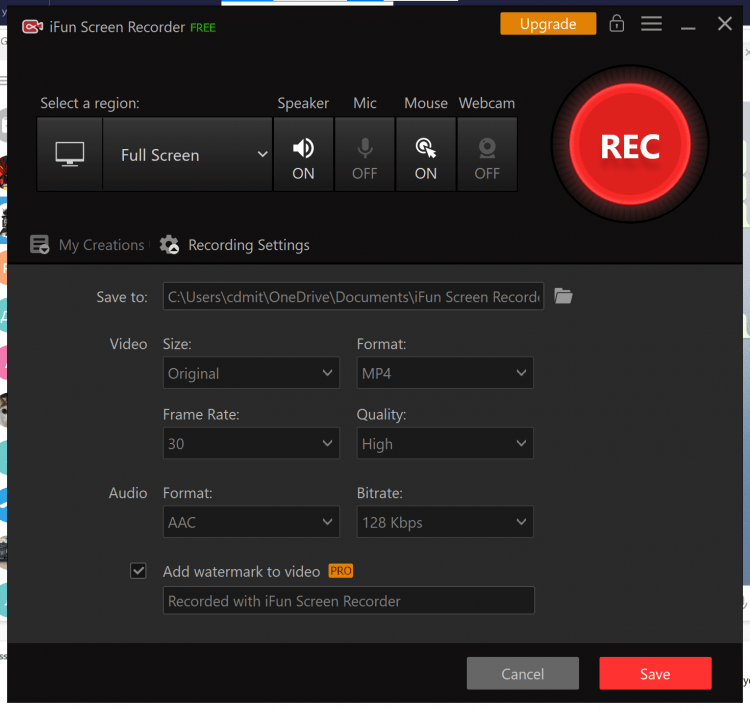Switch to Recording Settings tab
Screen dimensions: 750x710
point(234,245)
